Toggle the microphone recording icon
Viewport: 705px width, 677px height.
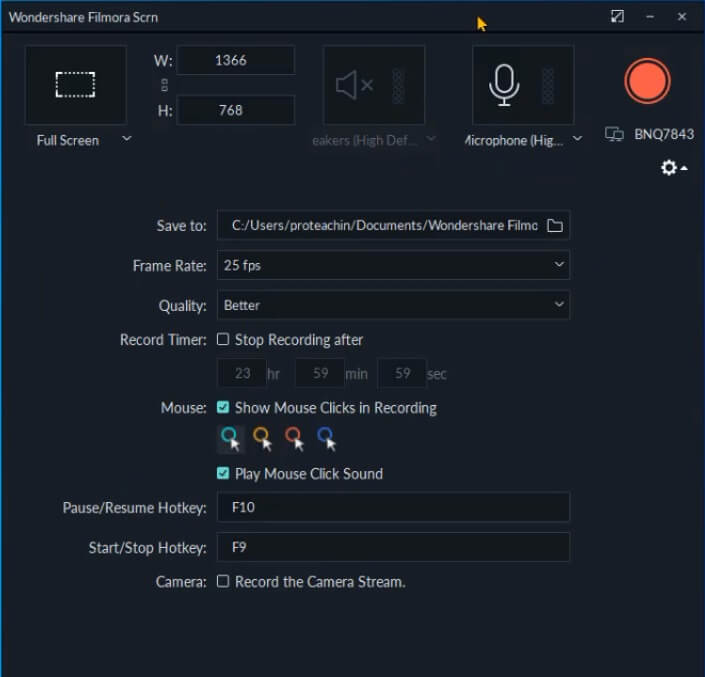504,85
